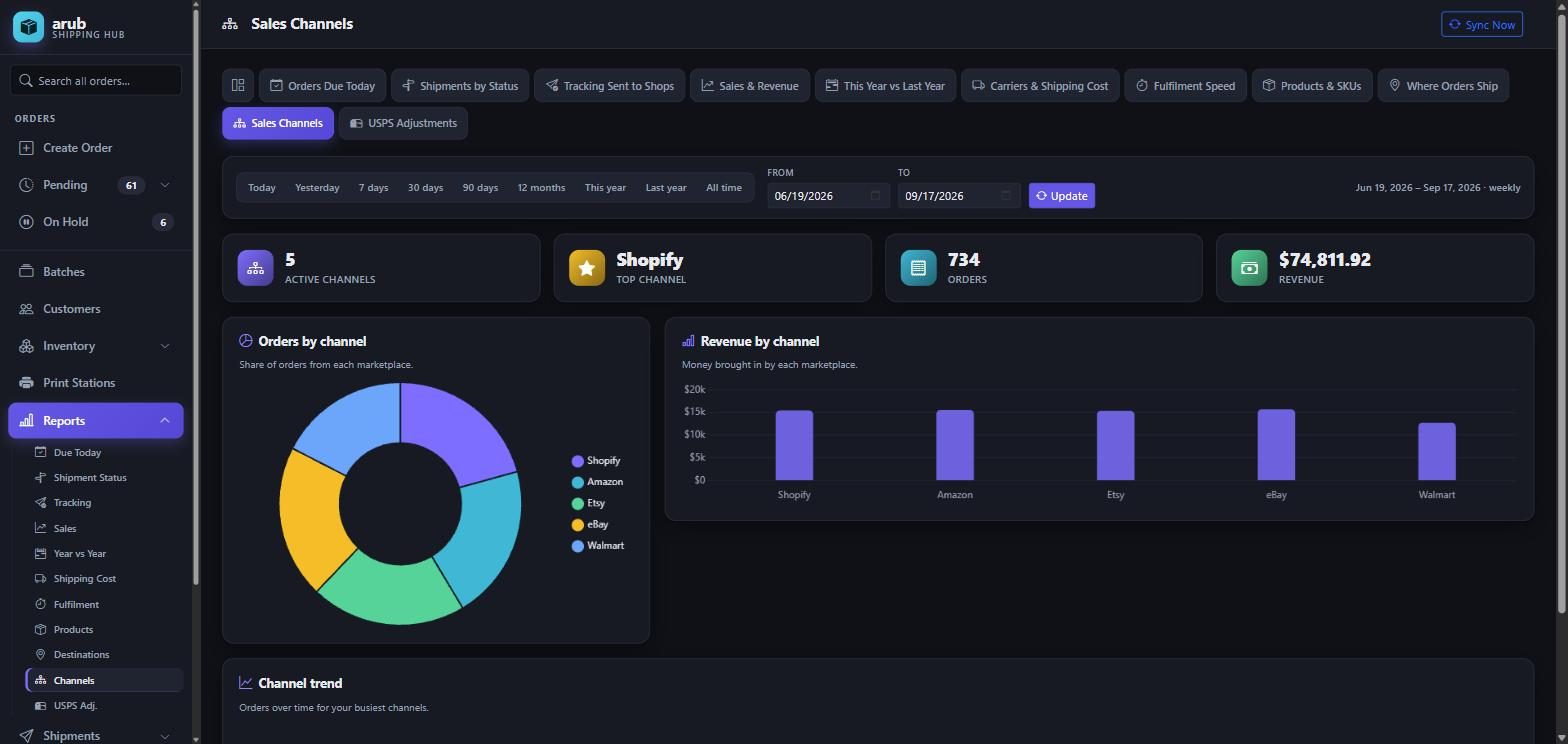The image size is (1568, 744).
Task: Open Year vs Year report in sidebar
Action: 80,554
